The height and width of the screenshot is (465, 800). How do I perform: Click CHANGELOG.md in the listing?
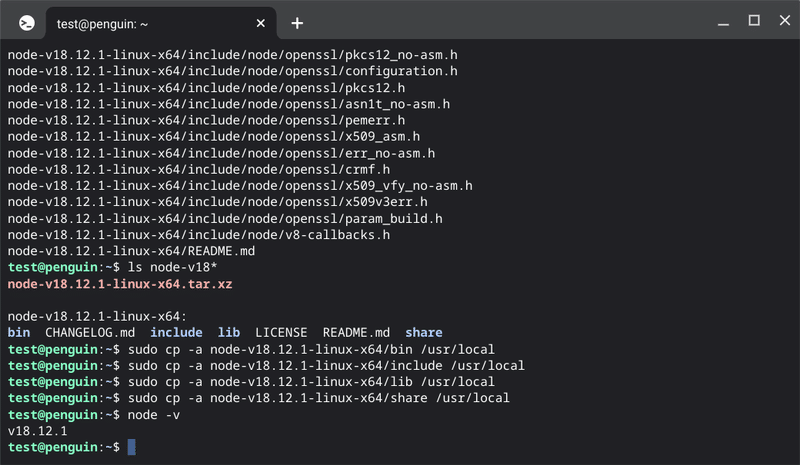click(x=90, y=333)
